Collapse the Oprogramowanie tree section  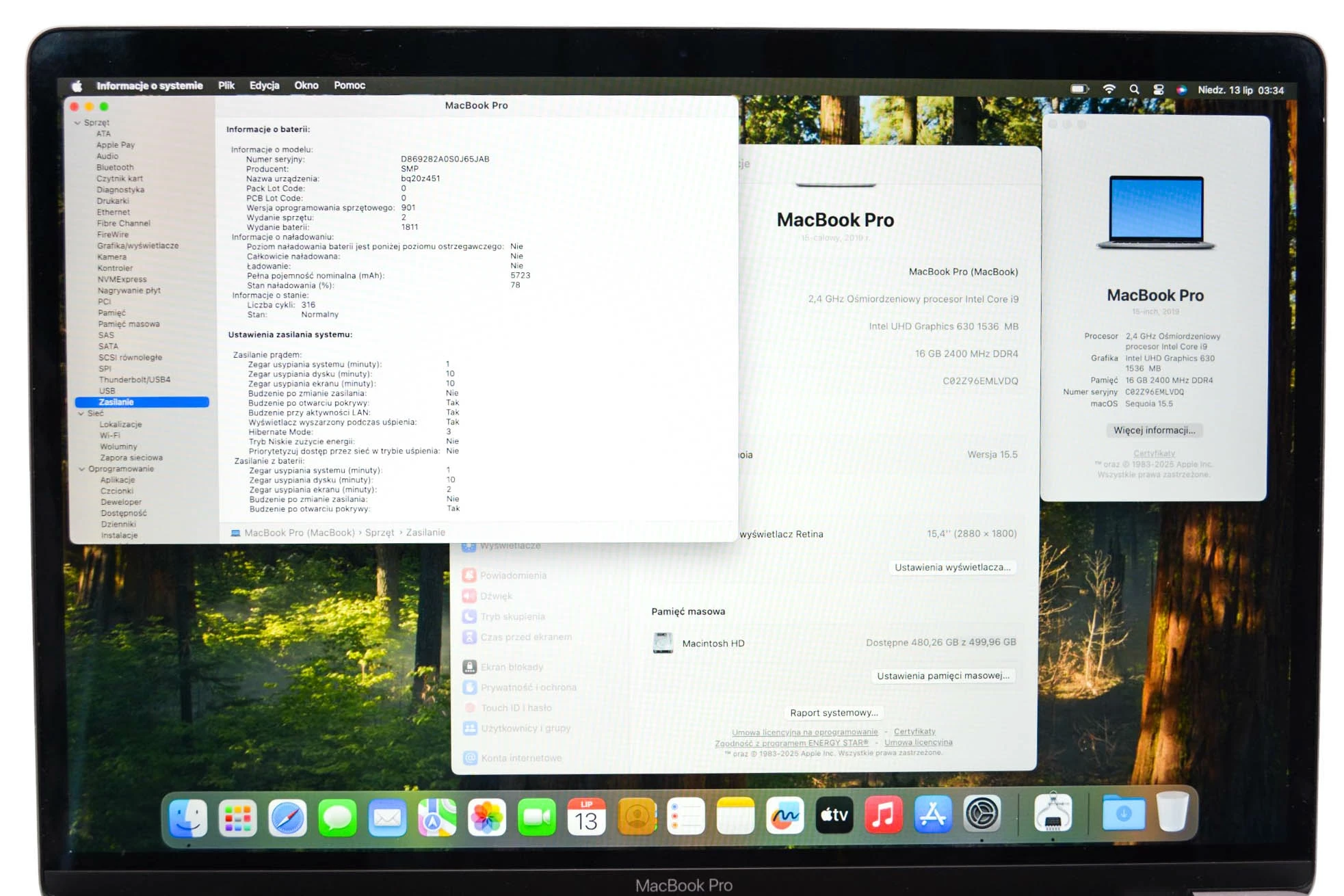tap(82, 469)
